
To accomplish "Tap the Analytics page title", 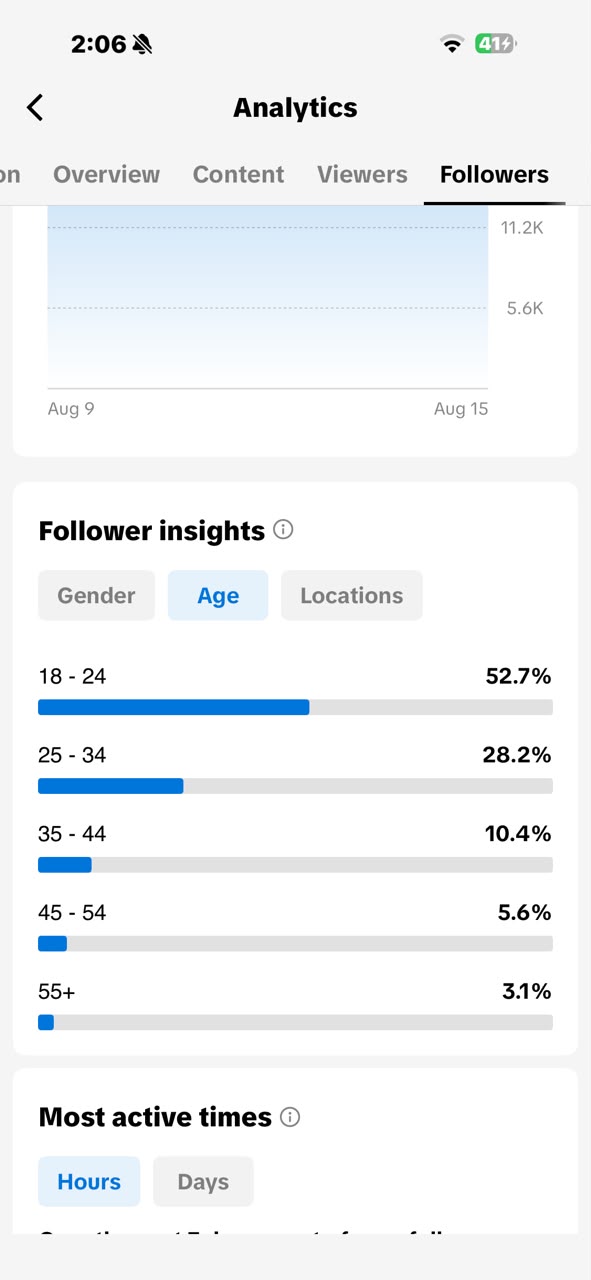I will coord(295,107).
